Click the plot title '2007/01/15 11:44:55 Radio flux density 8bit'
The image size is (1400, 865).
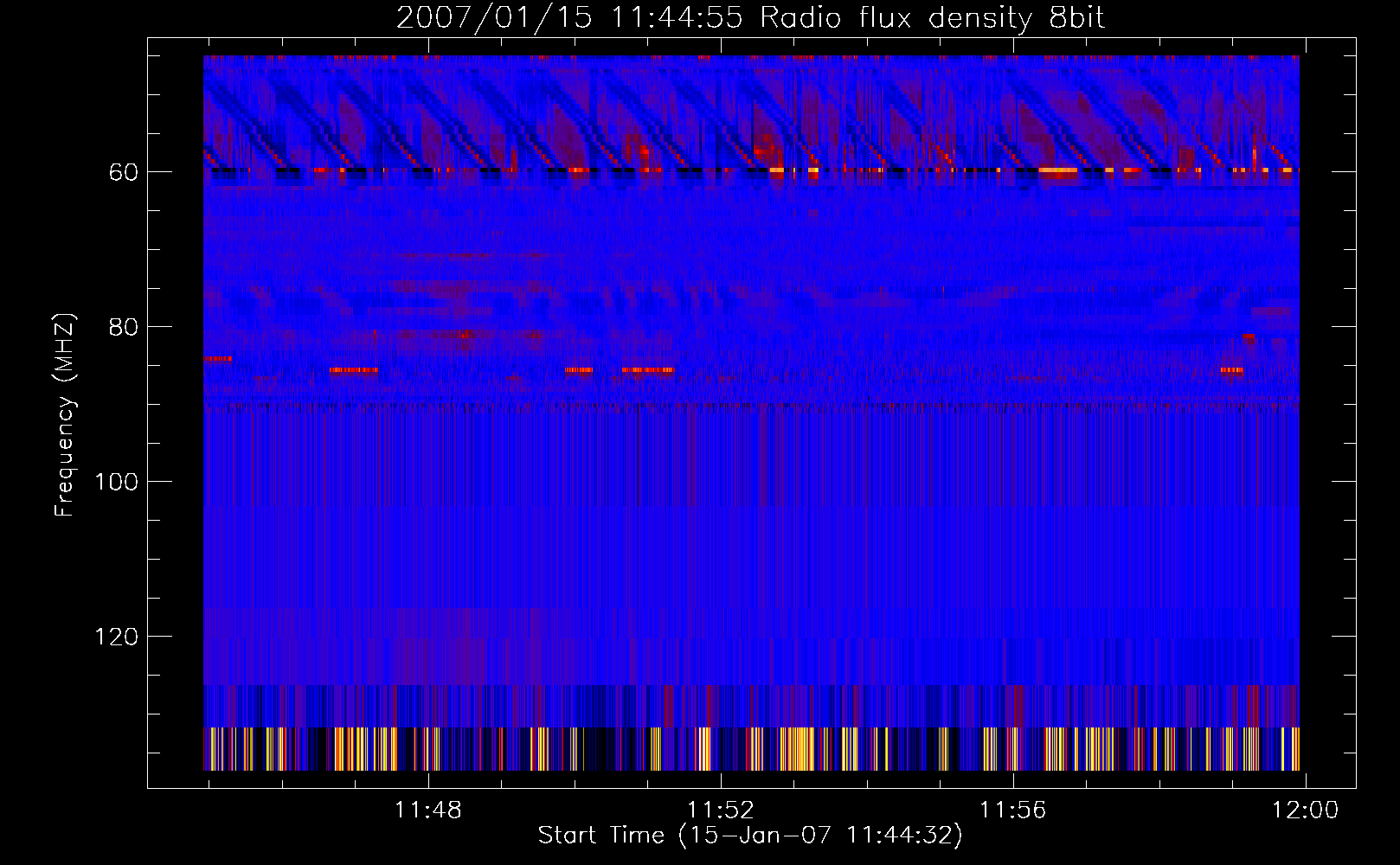(x=750, y=17)
